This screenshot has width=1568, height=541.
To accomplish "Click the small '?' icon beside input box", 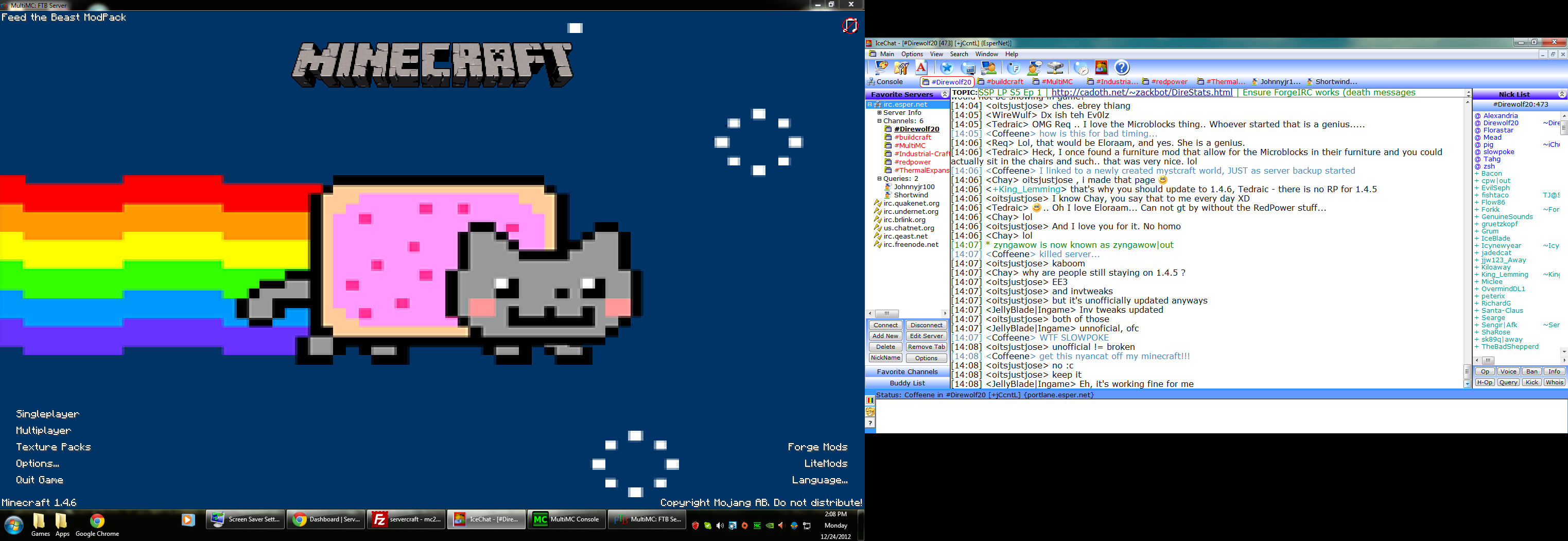I will click(870, 423).
